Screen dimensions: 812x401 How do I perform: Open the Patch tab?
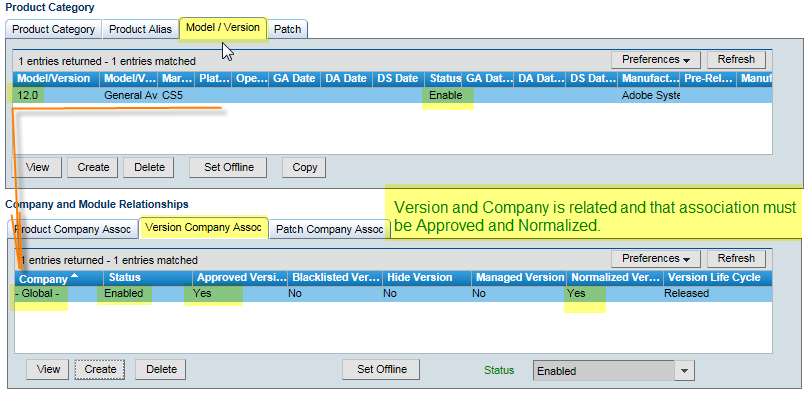(287, 29)
